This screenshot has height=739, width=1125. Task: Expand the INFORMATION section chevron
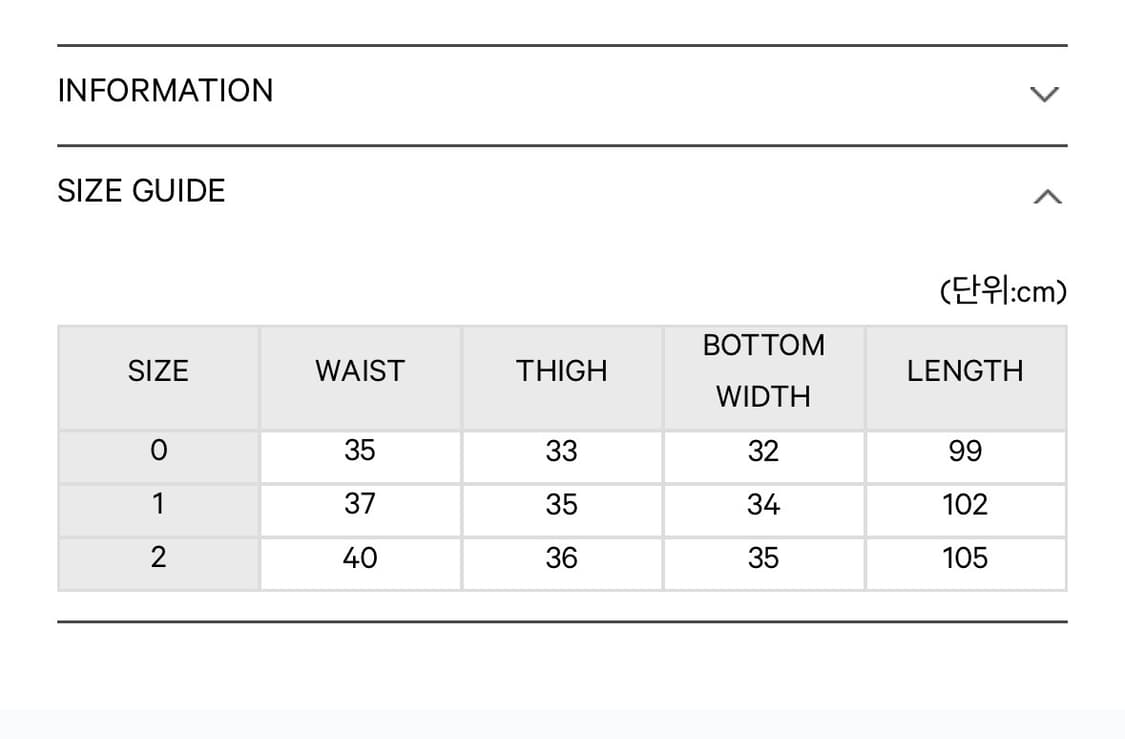pyautogui.click(x=1044, y=95)
